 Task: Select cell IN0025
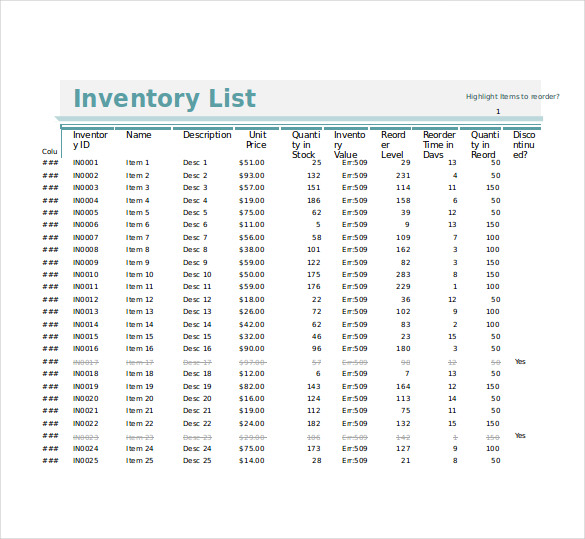[85, 461]
